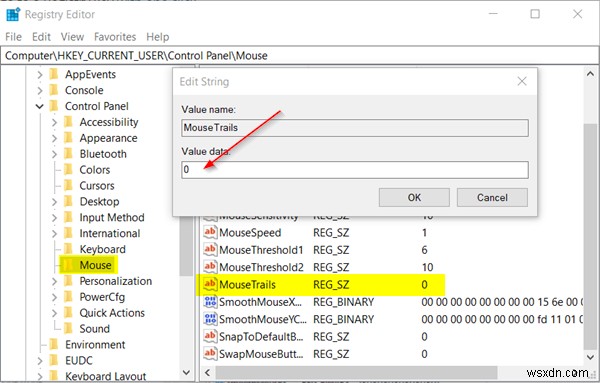The height and width of the screenshot is (383, 600).
Task: Click MouseThreshold2 data value 10
Action: click(x=427, y=267)
